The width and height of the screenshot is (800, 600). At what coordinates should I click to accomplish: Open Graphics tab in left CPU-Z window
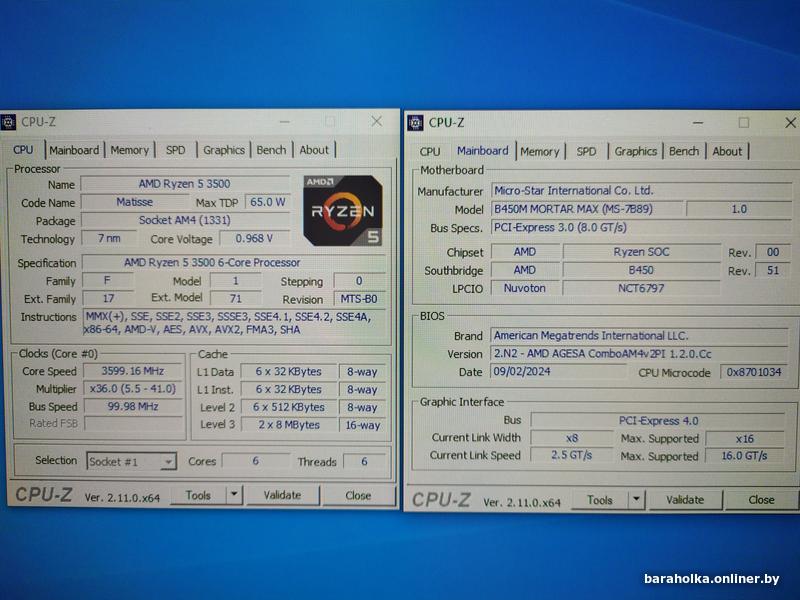tap(224, 150)
